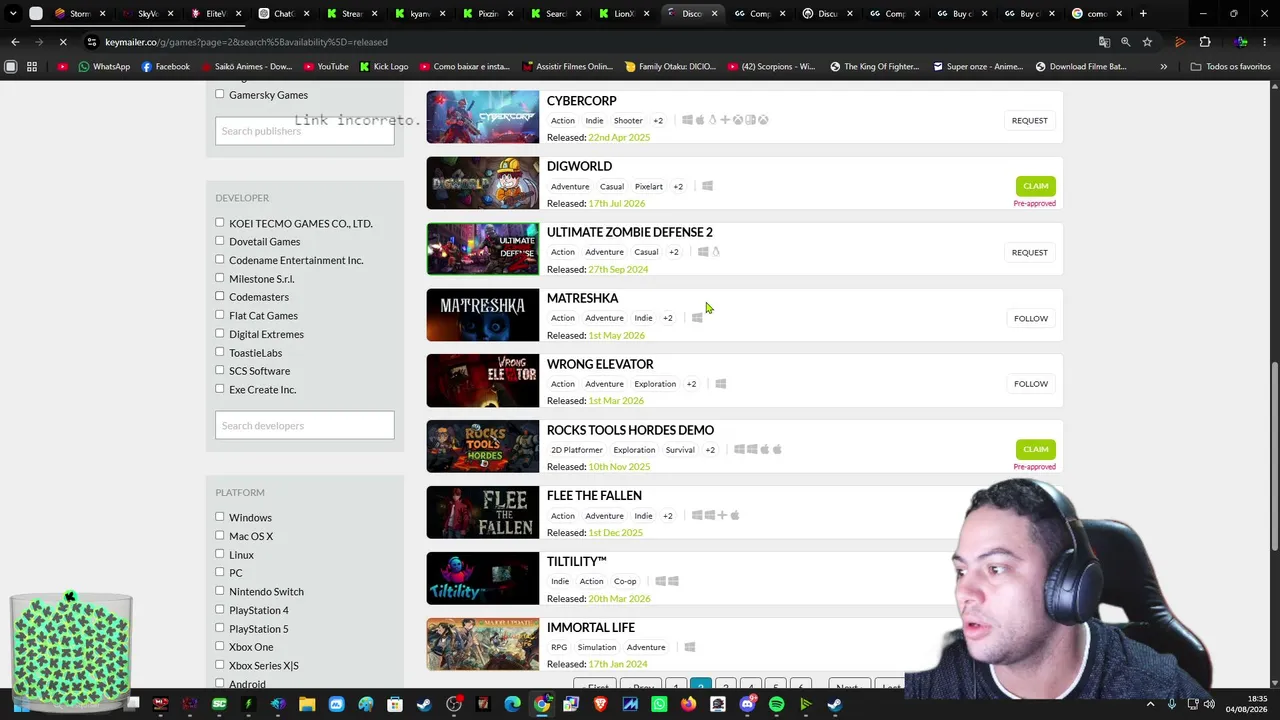Viewport: 1280px width, 720px height.
Task: Open the apps grid in bookmarks bar
Action: click(32, 67)
